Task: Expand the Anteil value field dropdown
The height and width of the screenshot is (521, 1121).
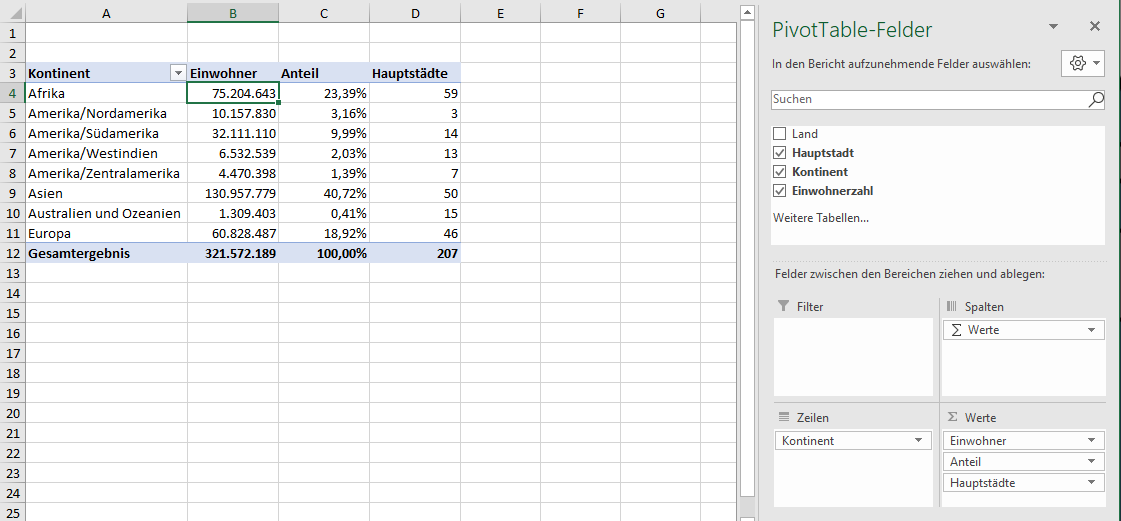Action: pos(1092,462)
